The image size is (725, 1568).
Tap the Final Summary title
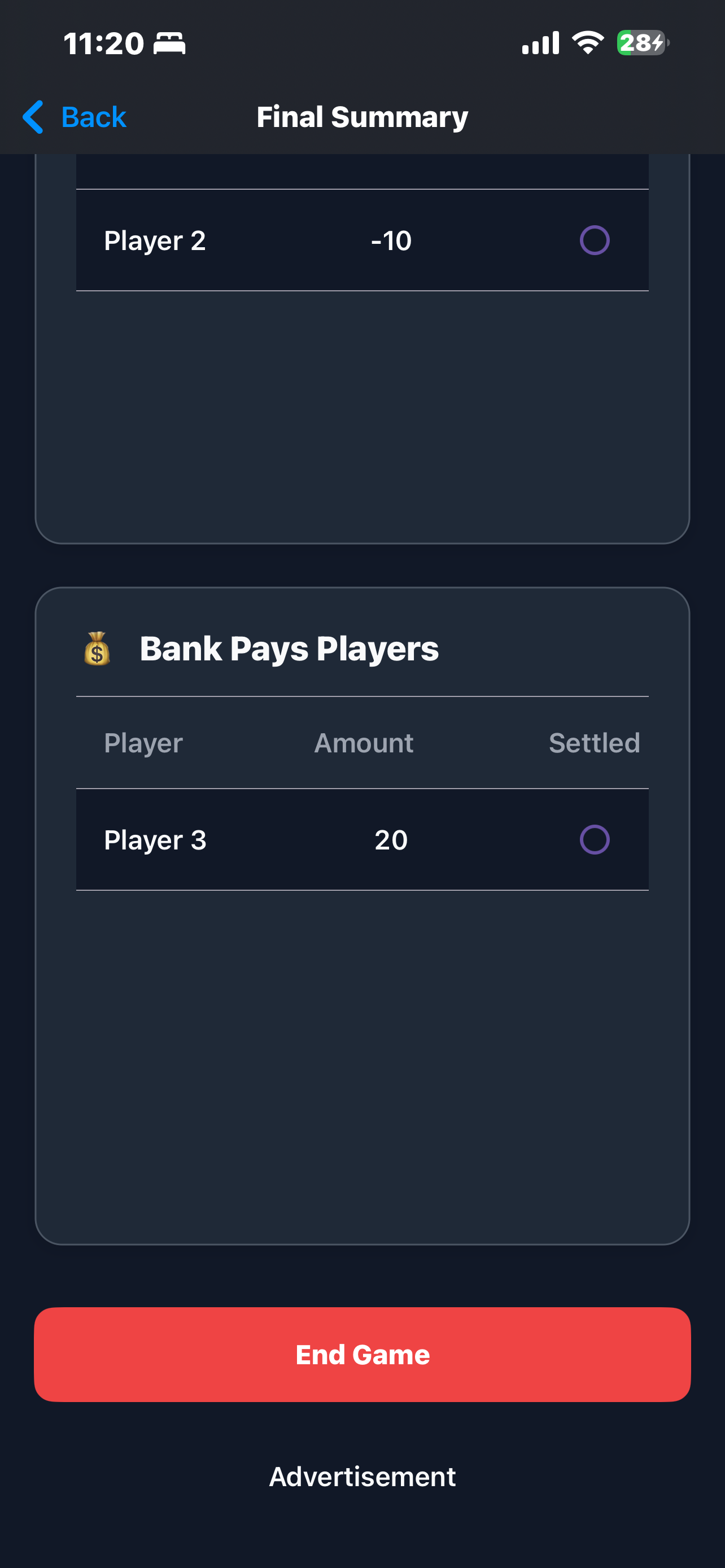point(362,117)
